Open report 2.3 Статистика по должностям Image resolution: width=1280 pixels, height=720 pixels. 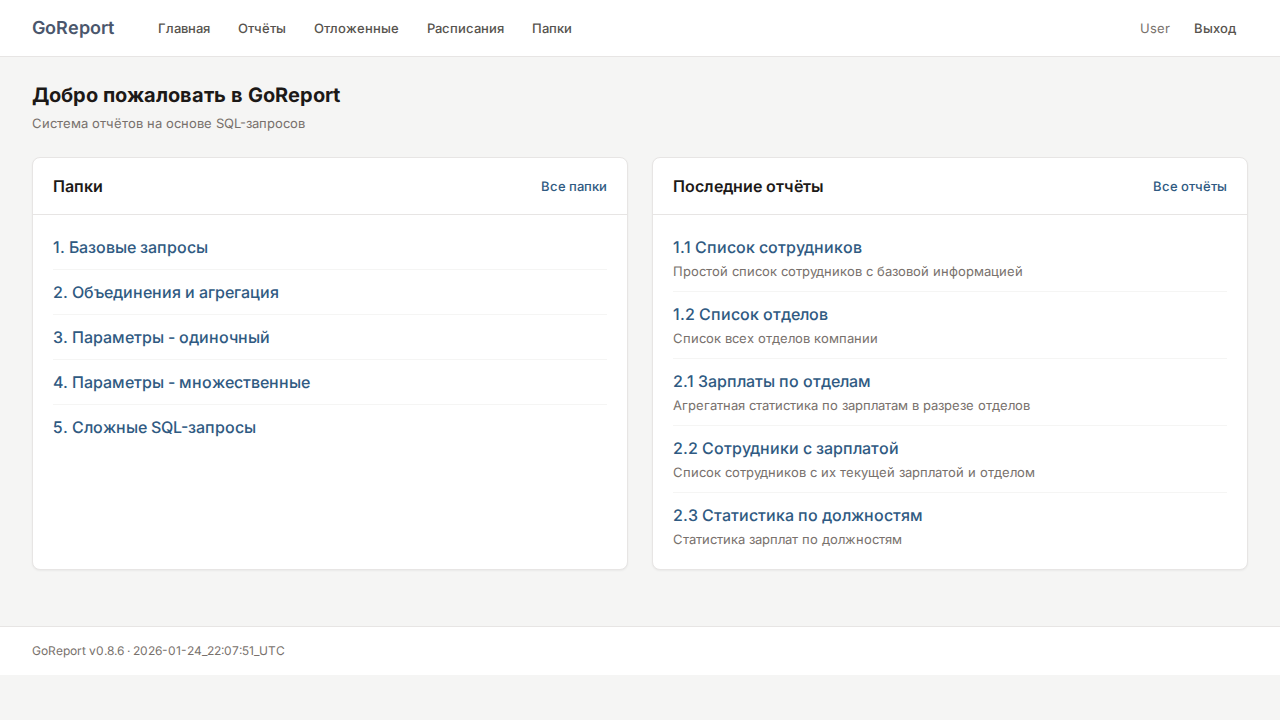point(797,515)
